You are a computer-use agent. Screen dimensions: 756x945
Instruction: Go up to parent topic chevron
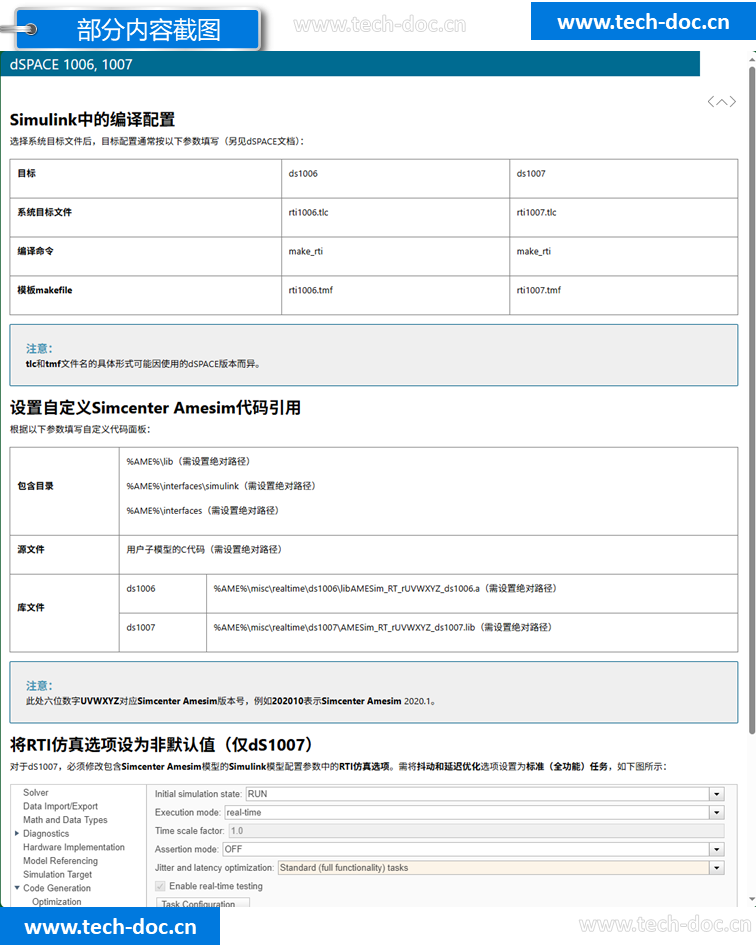click(722, 102)
